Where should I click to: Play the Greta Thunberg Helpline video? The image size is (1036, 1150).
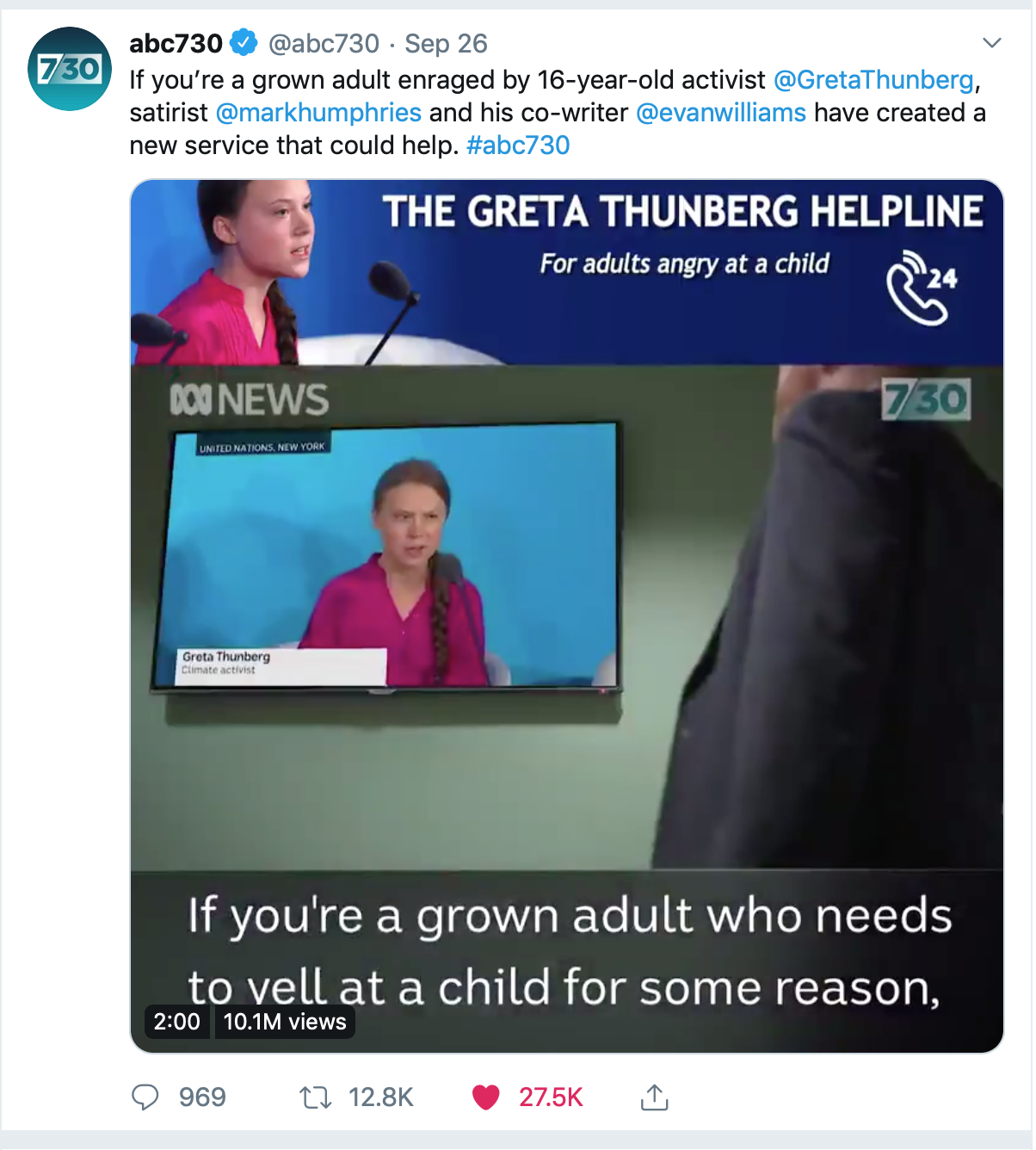567,616
